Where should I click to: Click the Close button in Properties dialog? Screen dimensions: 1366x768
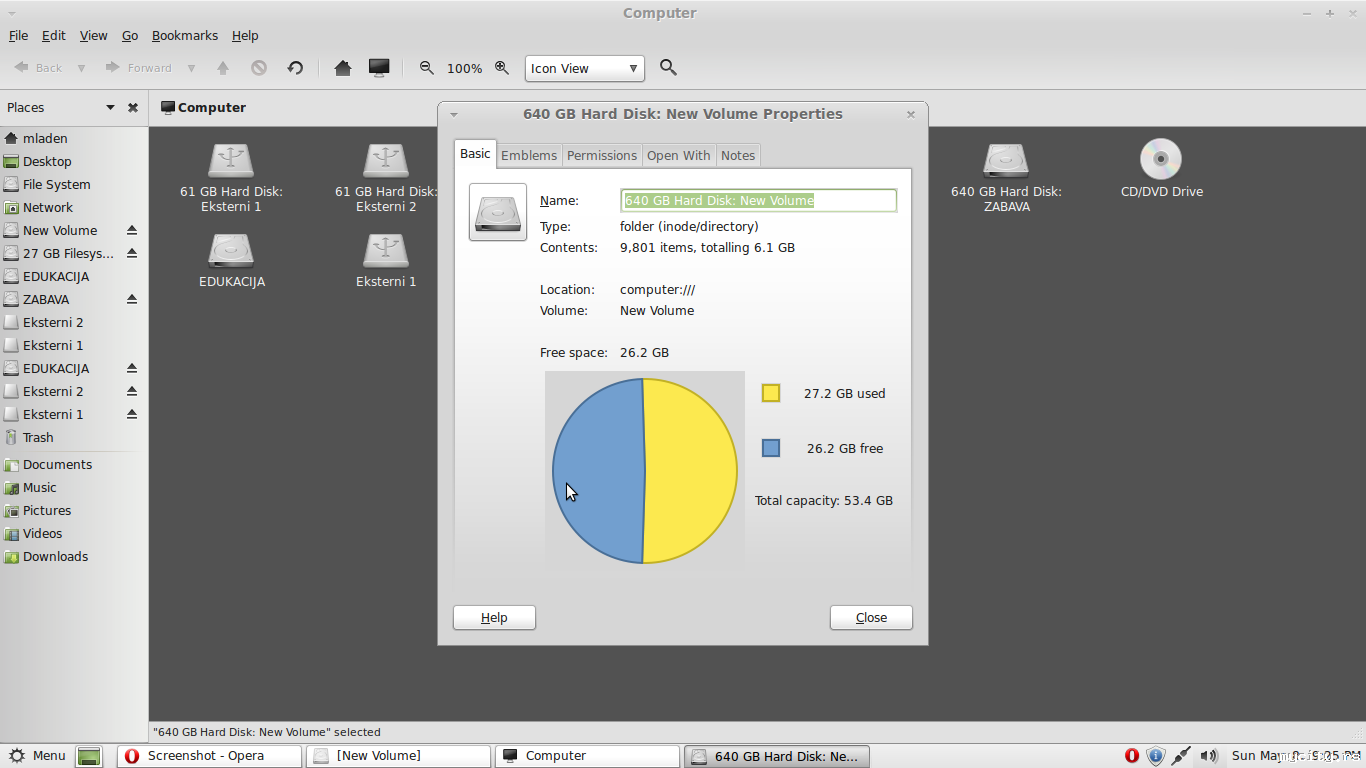click(x=871, y=618)
